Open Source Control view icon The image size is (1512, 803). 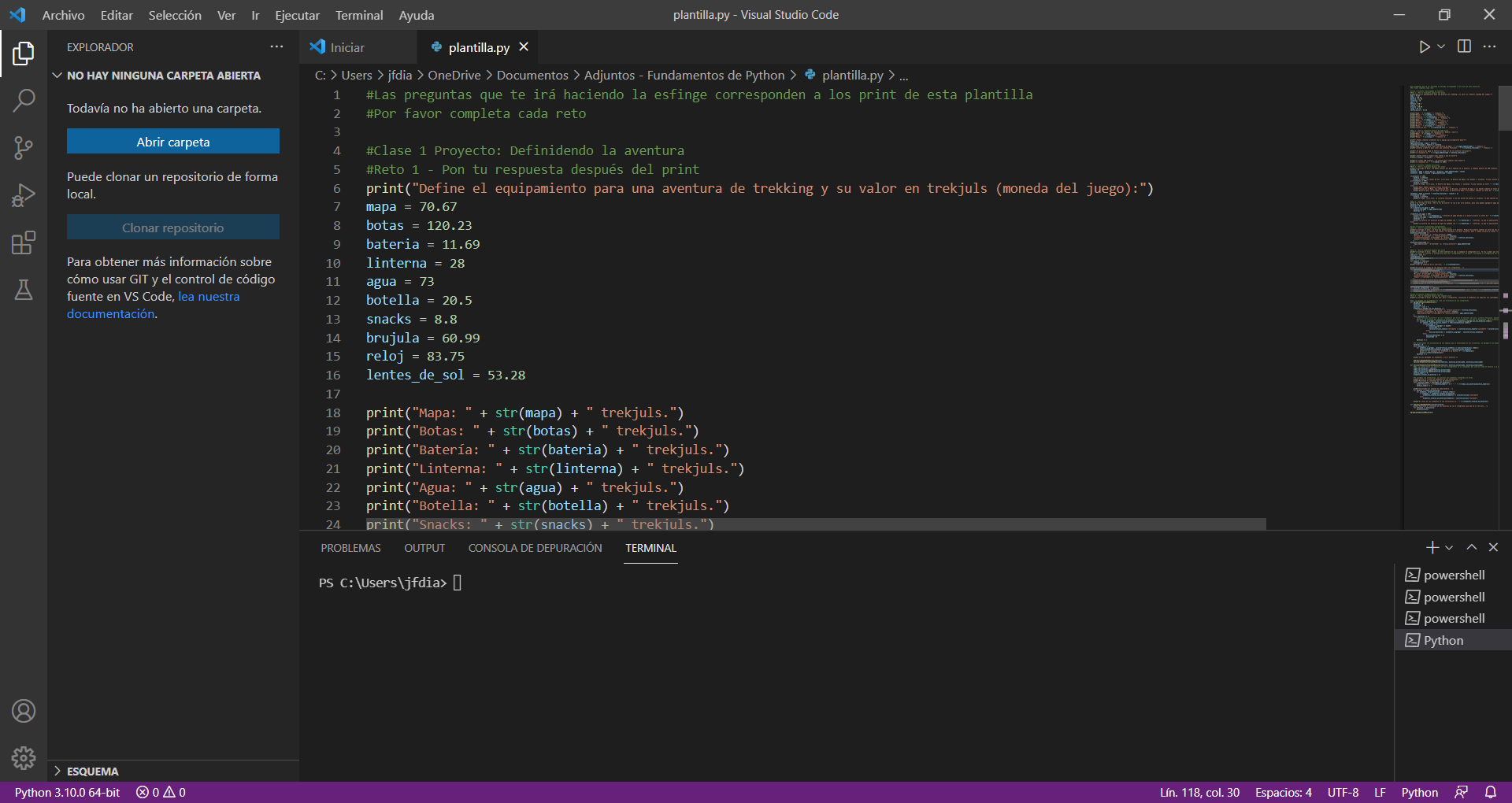(24, 147)
